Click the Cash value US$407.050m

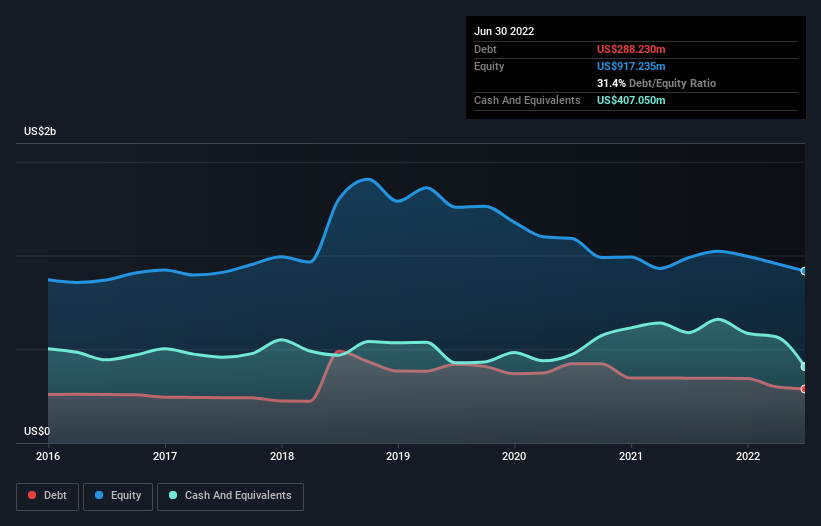[631, 100]
